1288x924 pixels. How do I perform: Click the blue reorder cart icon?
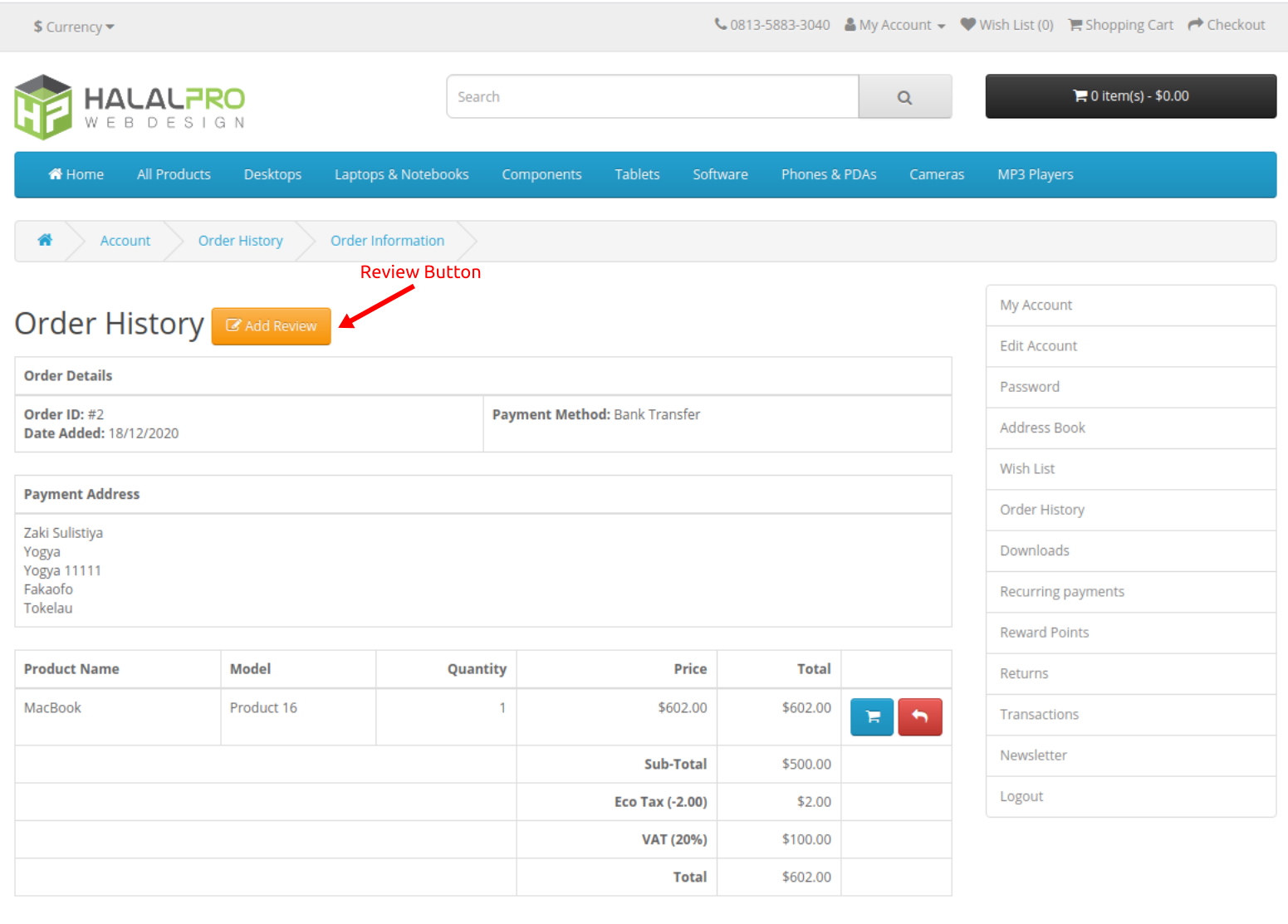[872, 717]
